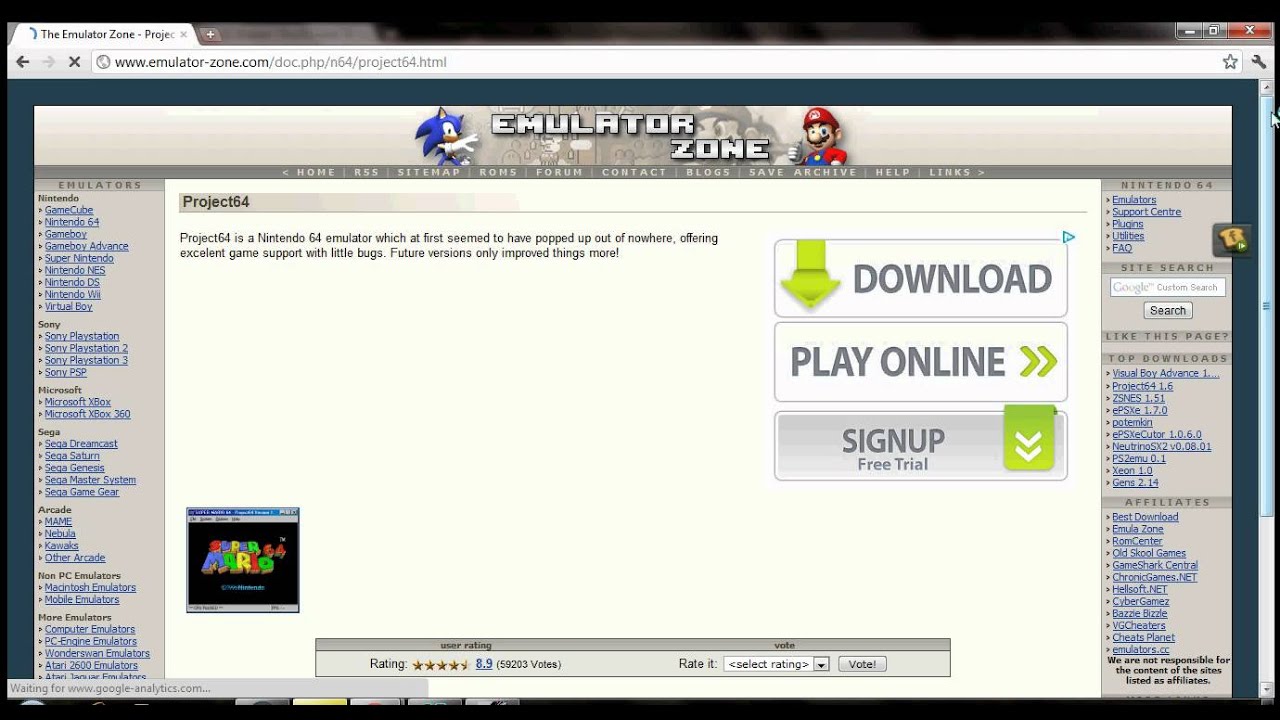
Task: Click the green DOWNLOAD ad banner
Action: pyautogui.click(x=920, y=278)
